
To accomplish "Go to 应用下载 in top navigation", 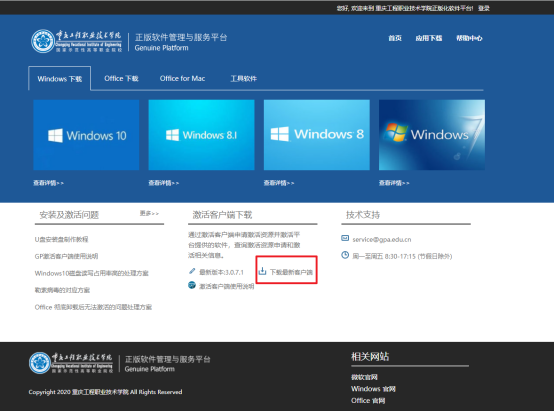I will click(x=429, y=38).
